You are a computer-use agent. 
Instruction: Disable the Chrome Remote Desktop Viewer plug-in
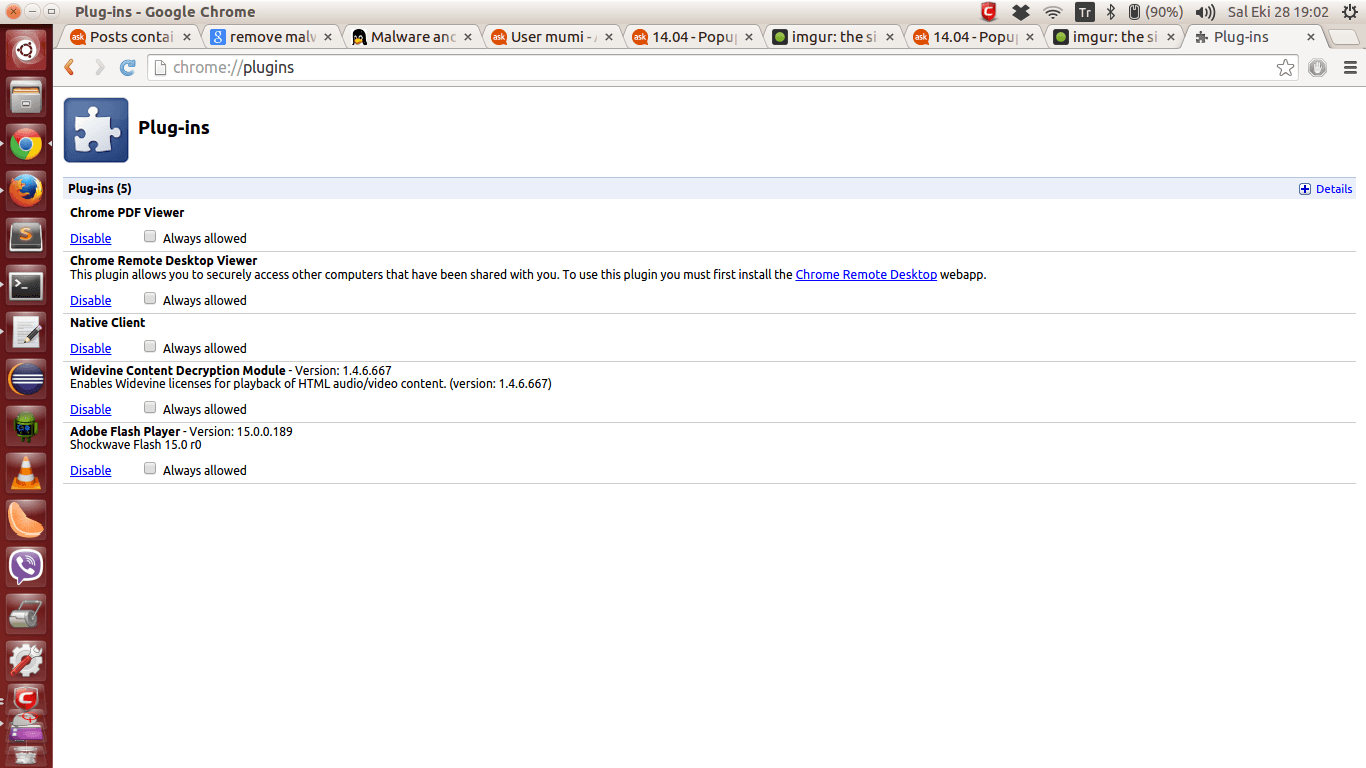click(90, 301)
